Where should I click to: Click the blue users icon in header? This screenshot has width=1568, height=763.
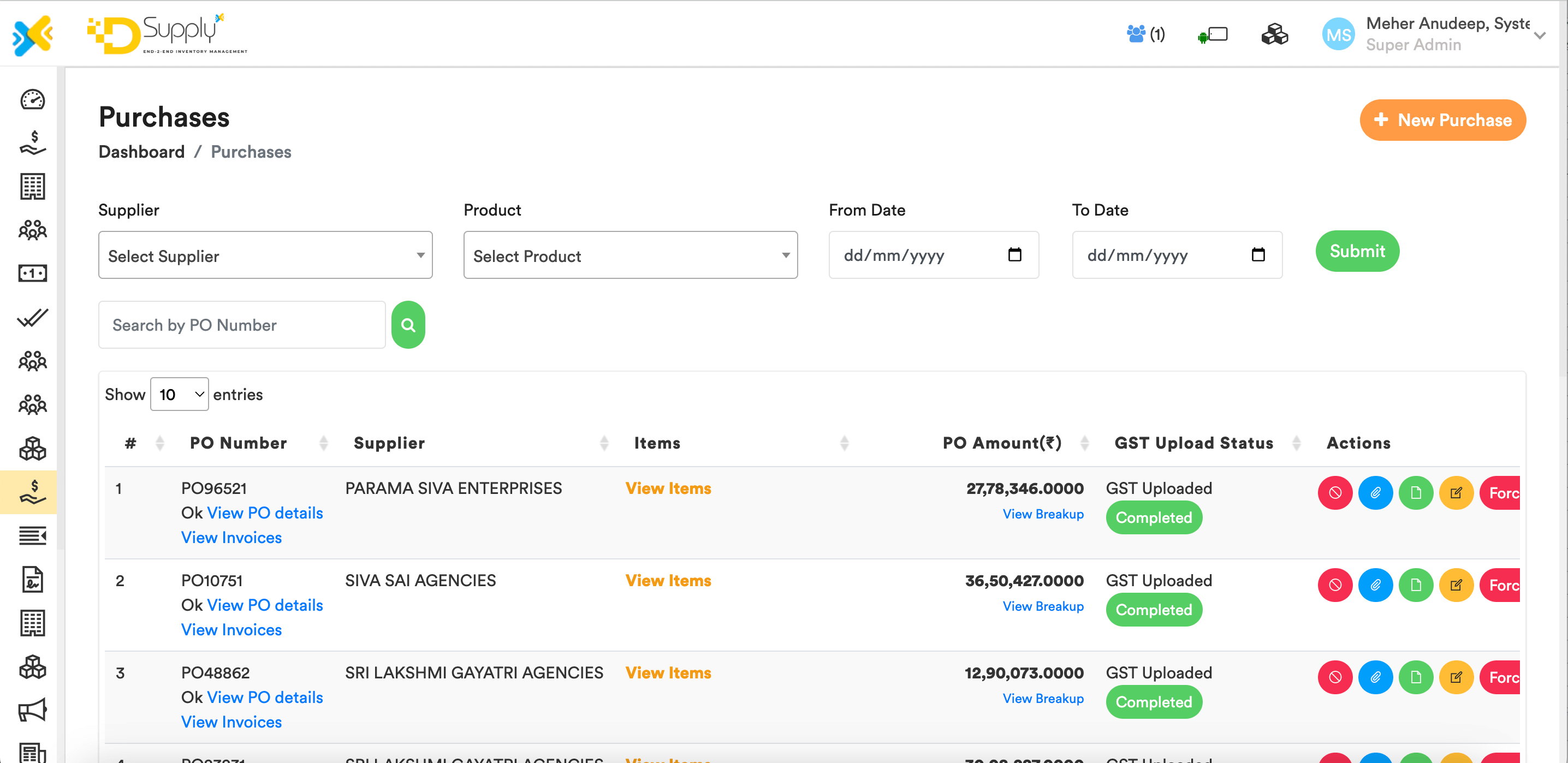click(1136, 34)
